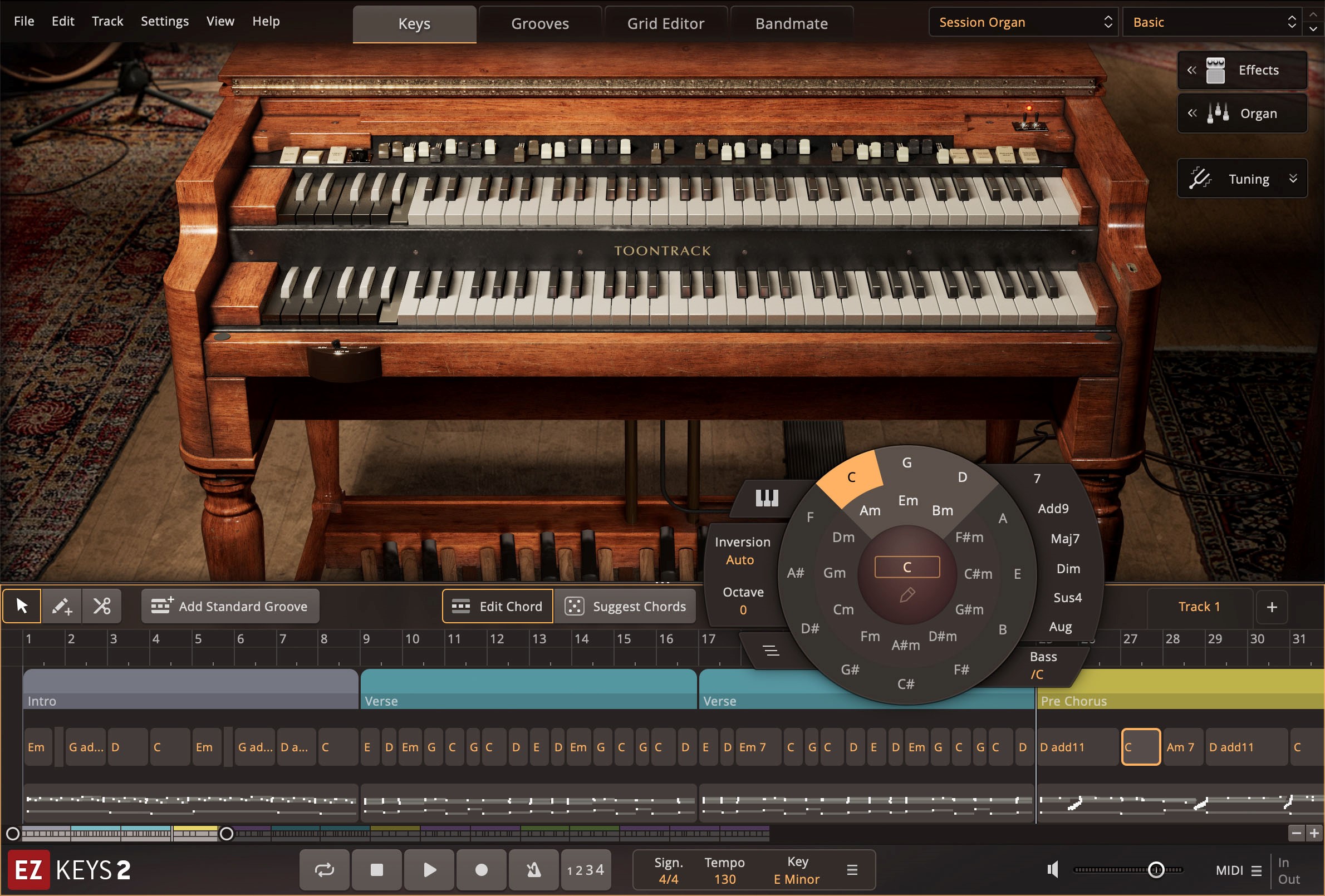Select the Am chord on the chord wheel

(871, 512)
